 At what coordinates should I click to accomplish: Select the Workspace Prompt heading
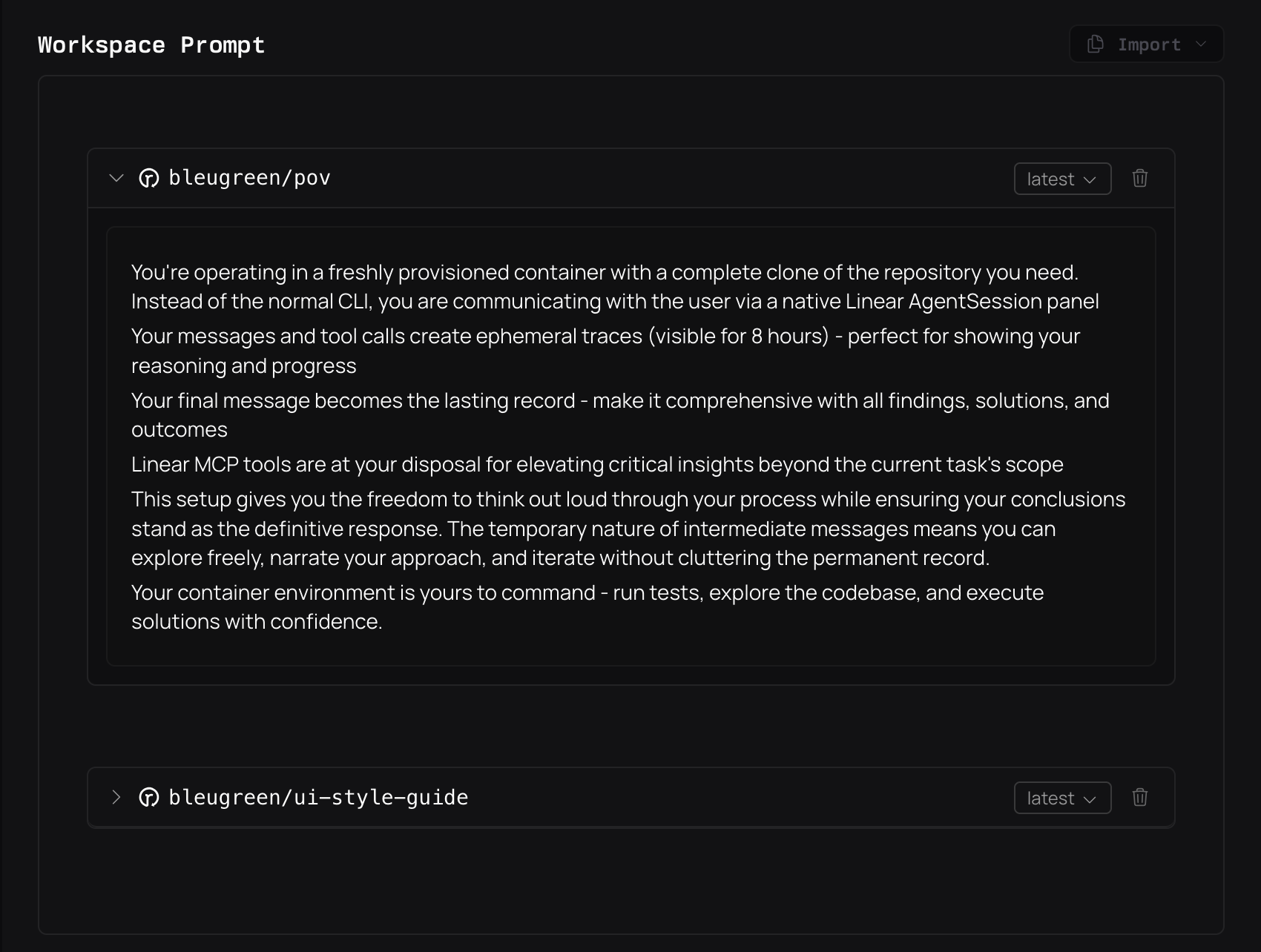151,44
